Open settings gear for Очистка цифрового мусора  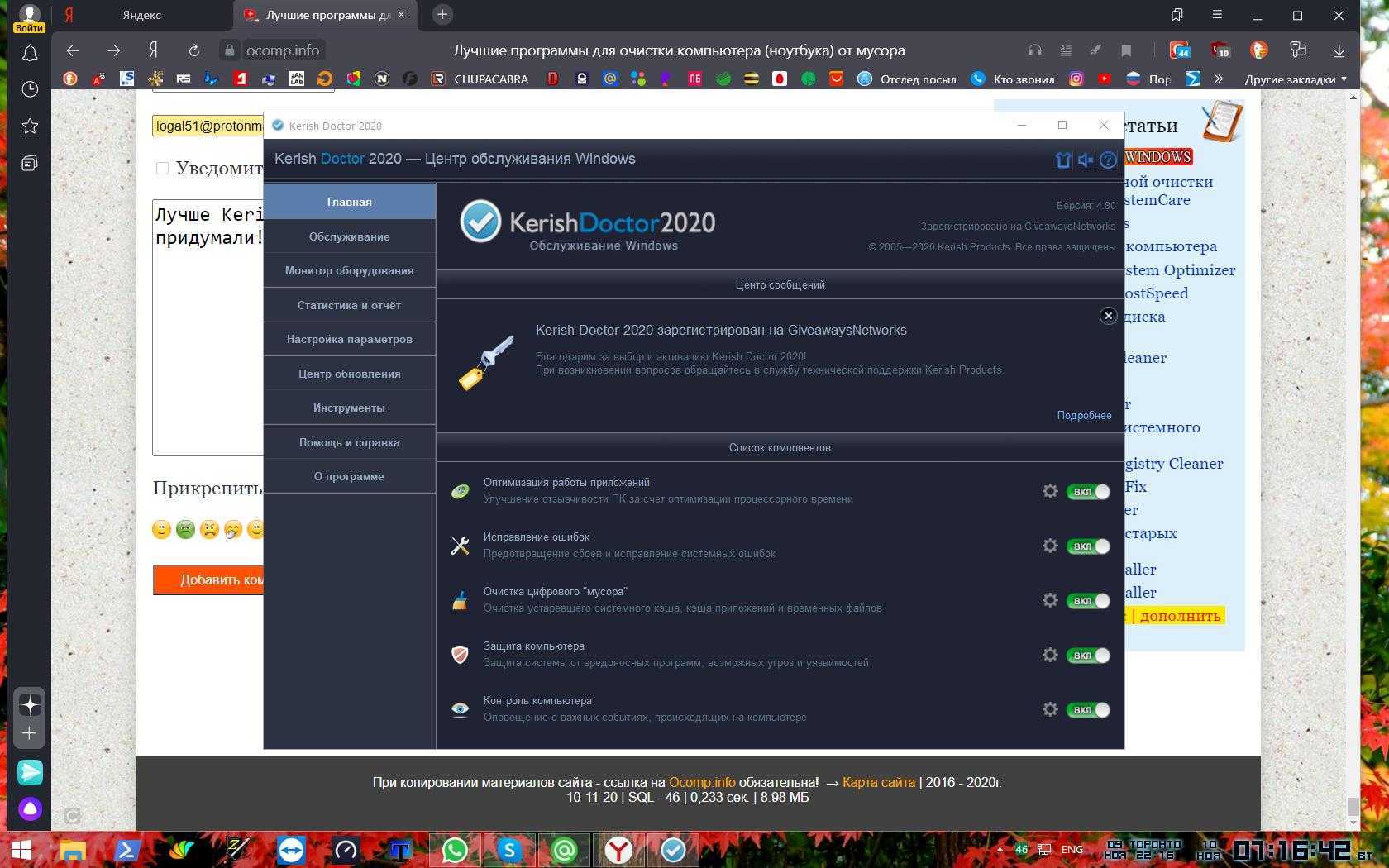tap(1050, 600)
